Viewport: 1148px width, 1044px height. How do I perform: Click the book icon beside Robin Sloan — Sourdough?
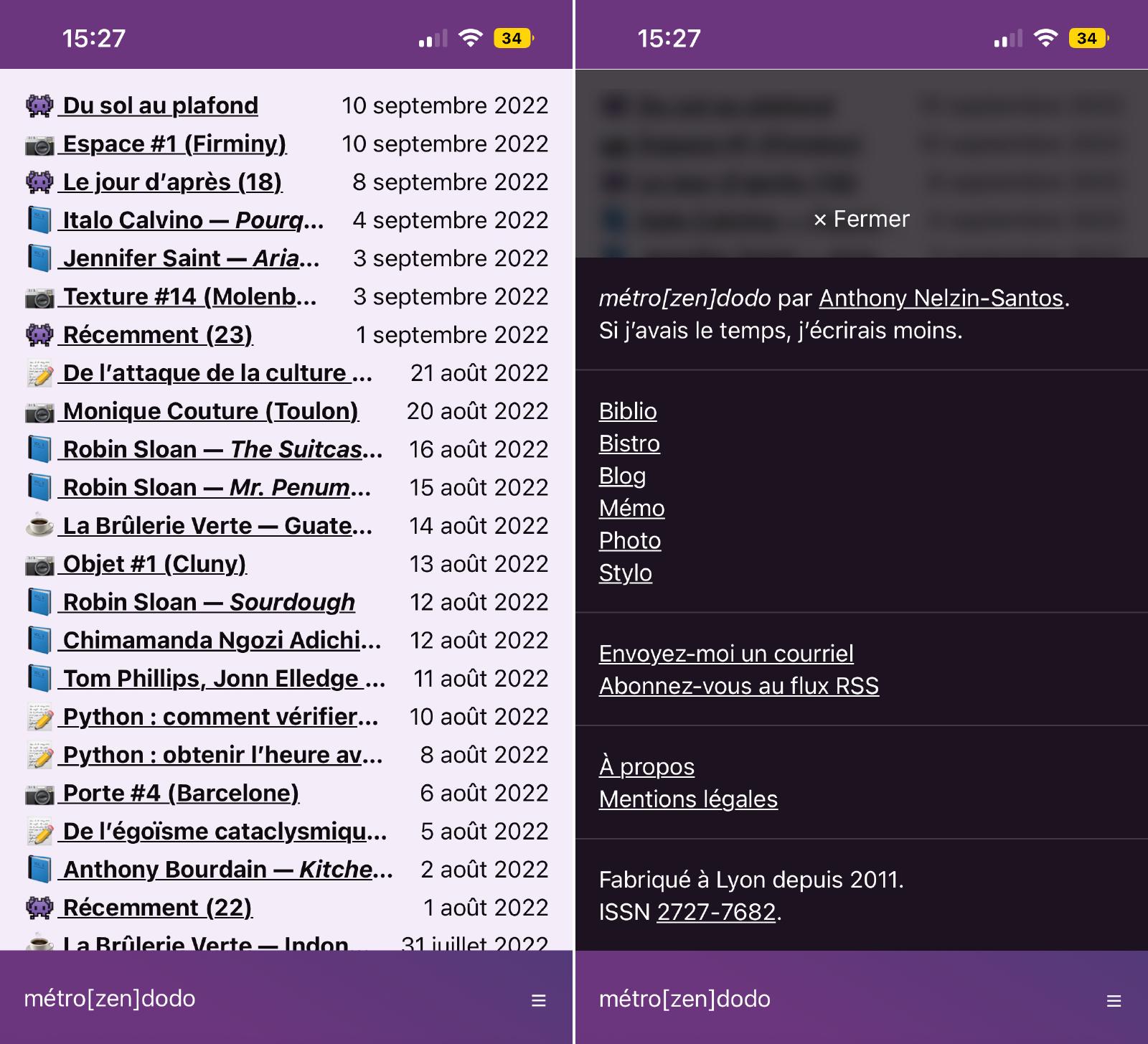point(40,601)
